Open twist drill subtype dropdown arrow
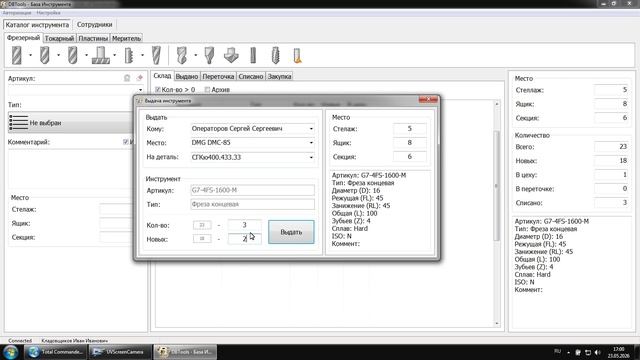 point(196,56)
